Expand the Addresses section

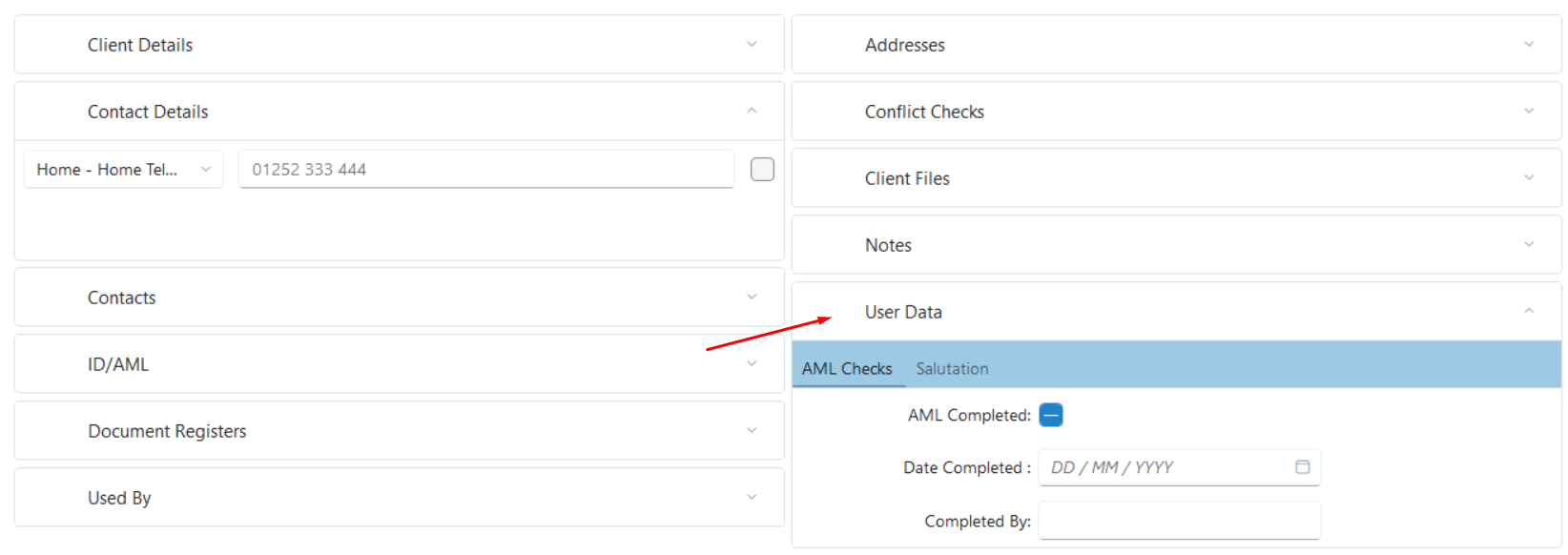[x=1176, y=45]
